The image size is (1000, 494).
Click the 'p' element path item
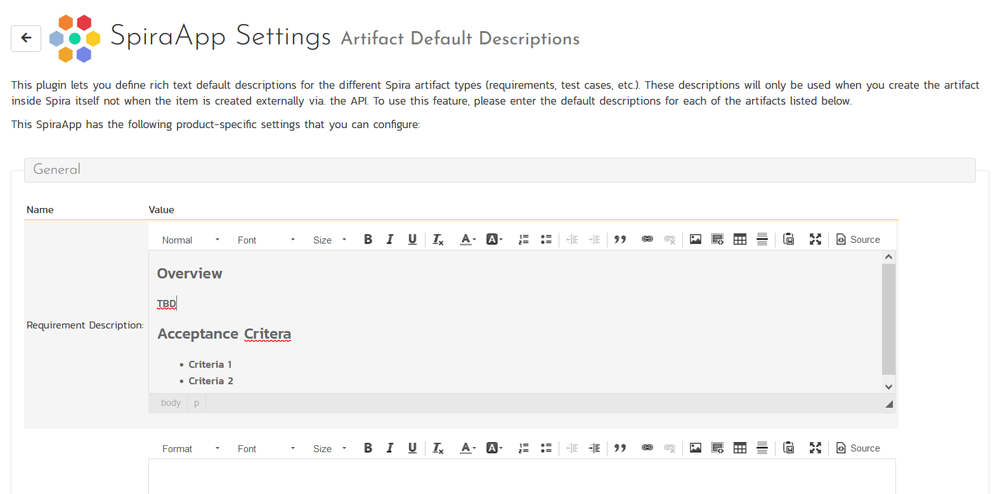point(196,403)
